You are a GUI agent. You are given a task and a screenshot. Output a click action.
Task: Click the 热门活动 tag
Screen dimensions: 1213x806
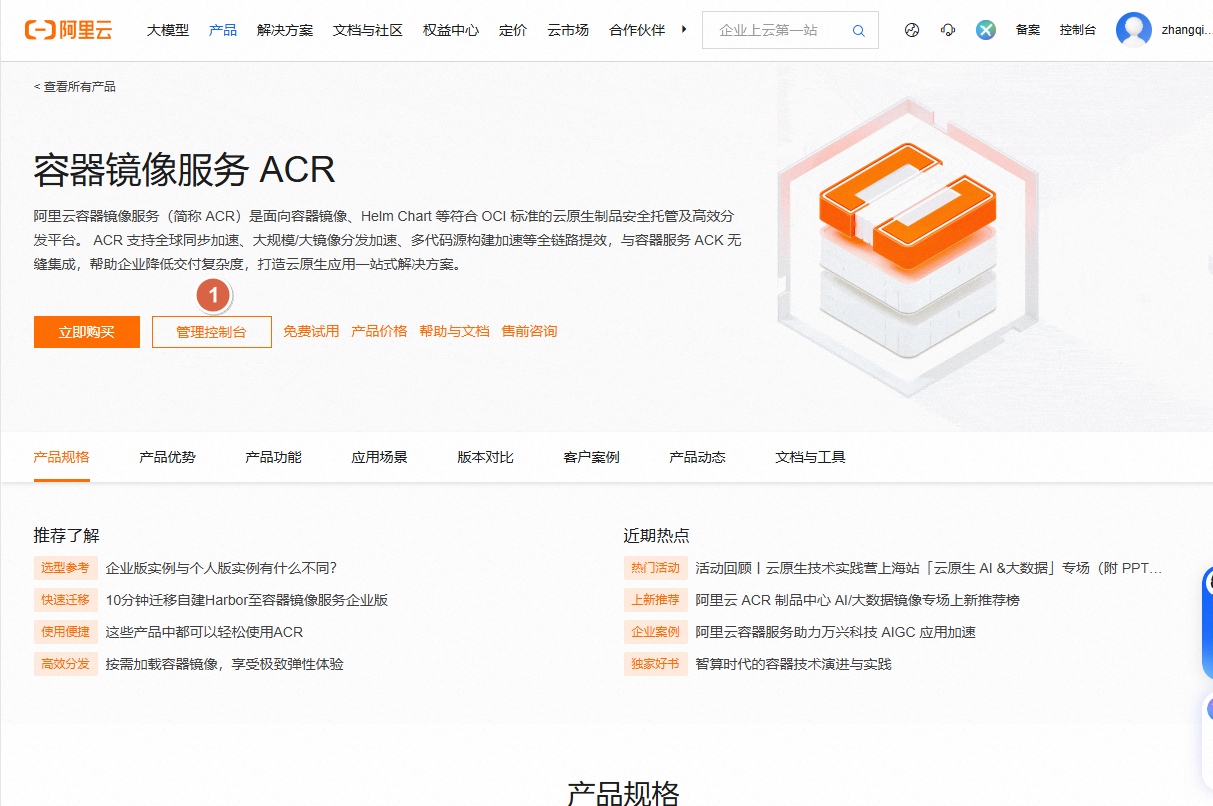pos(656,568)
